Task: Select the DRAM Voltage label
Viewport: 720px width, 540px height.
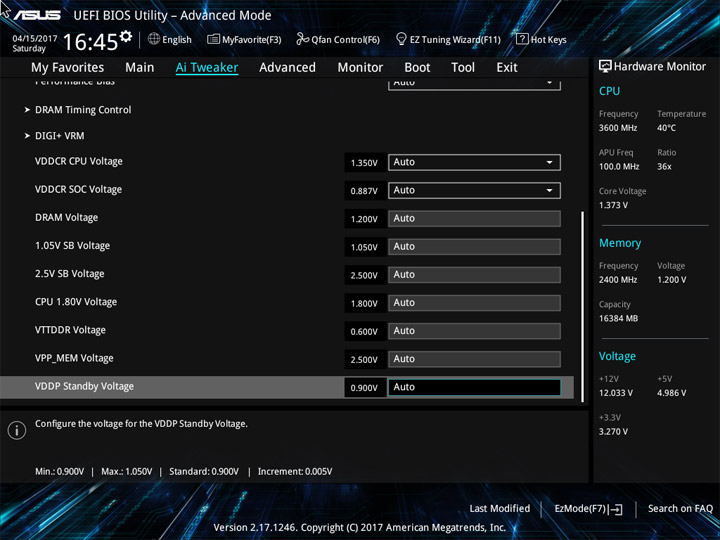Action: pos(67,218)
